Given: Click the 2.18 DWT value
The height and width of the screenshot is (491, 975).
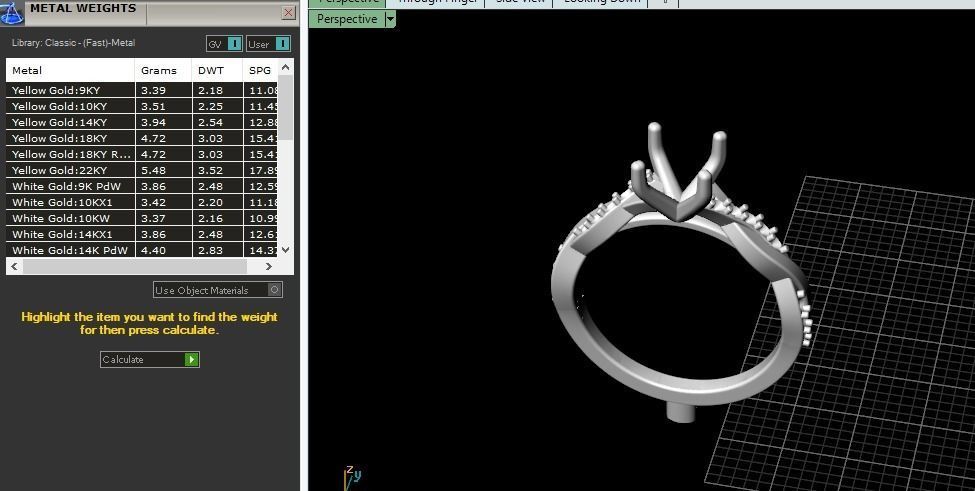Looking at the screenshot, I should point(211,91).
